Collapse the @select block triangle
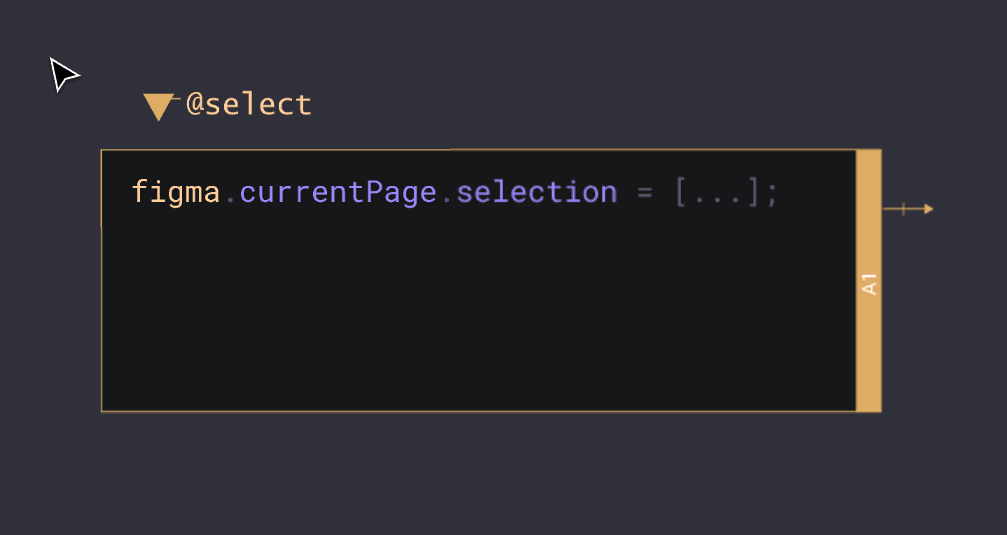This screenshot has height=535, width=1007. (158, 106)
